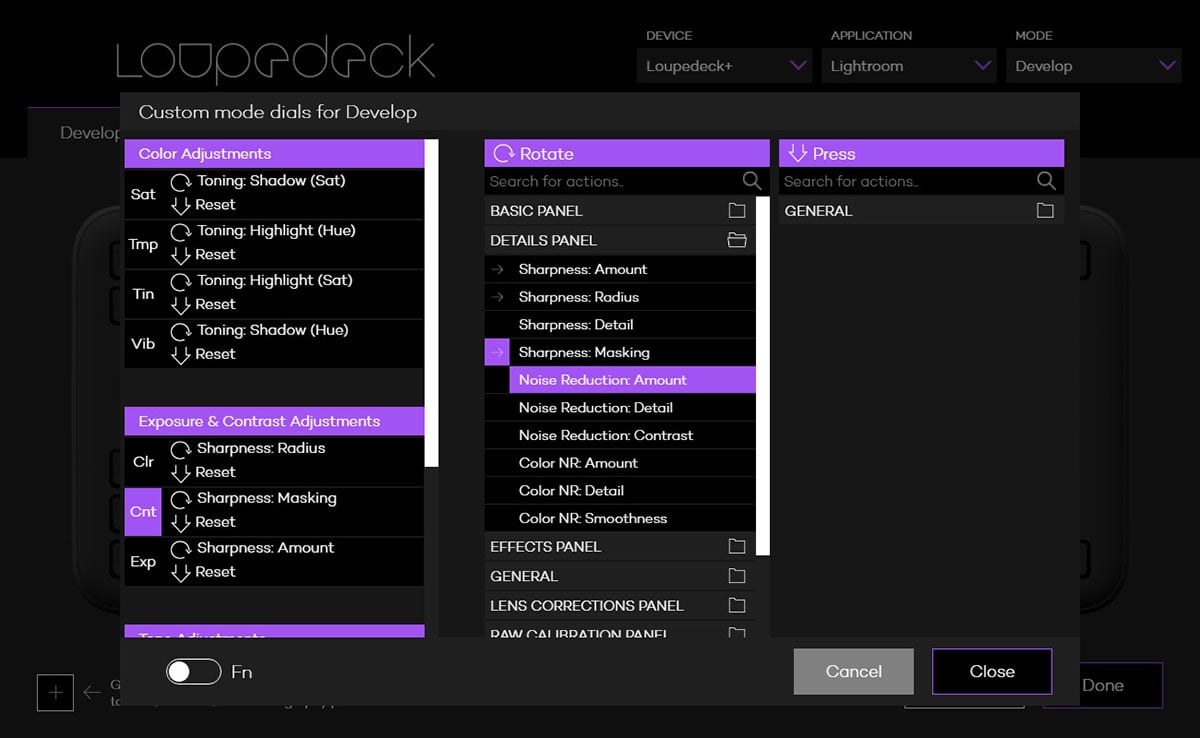Select the Vib dial
The height and width of the screenshot is (738, 1200).
143,343
